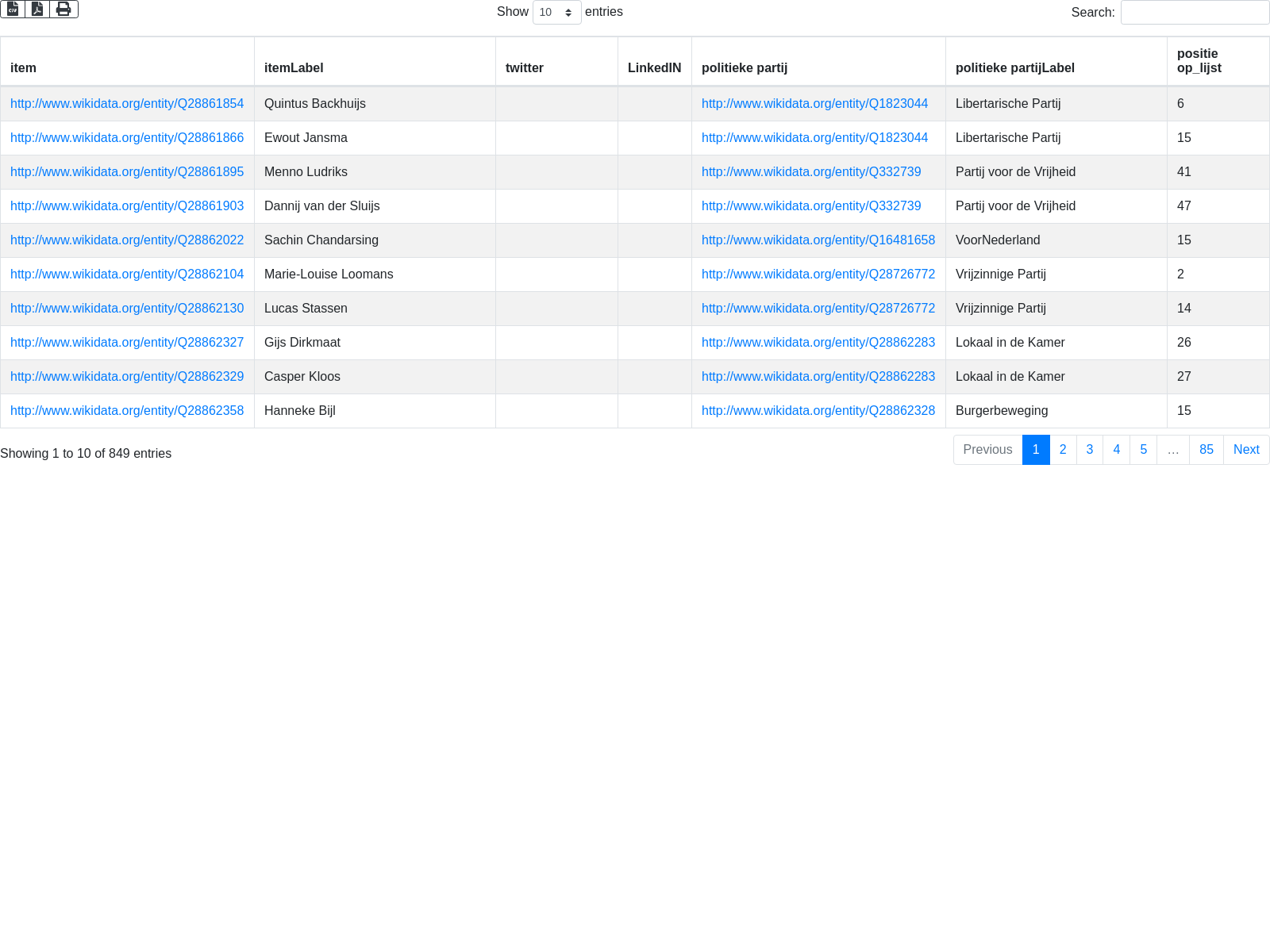Open party link Q1823044 in Quintus Backhuijs row
Image resolution: width=1270 pixels, height=952 pixels.
(814, 104)
